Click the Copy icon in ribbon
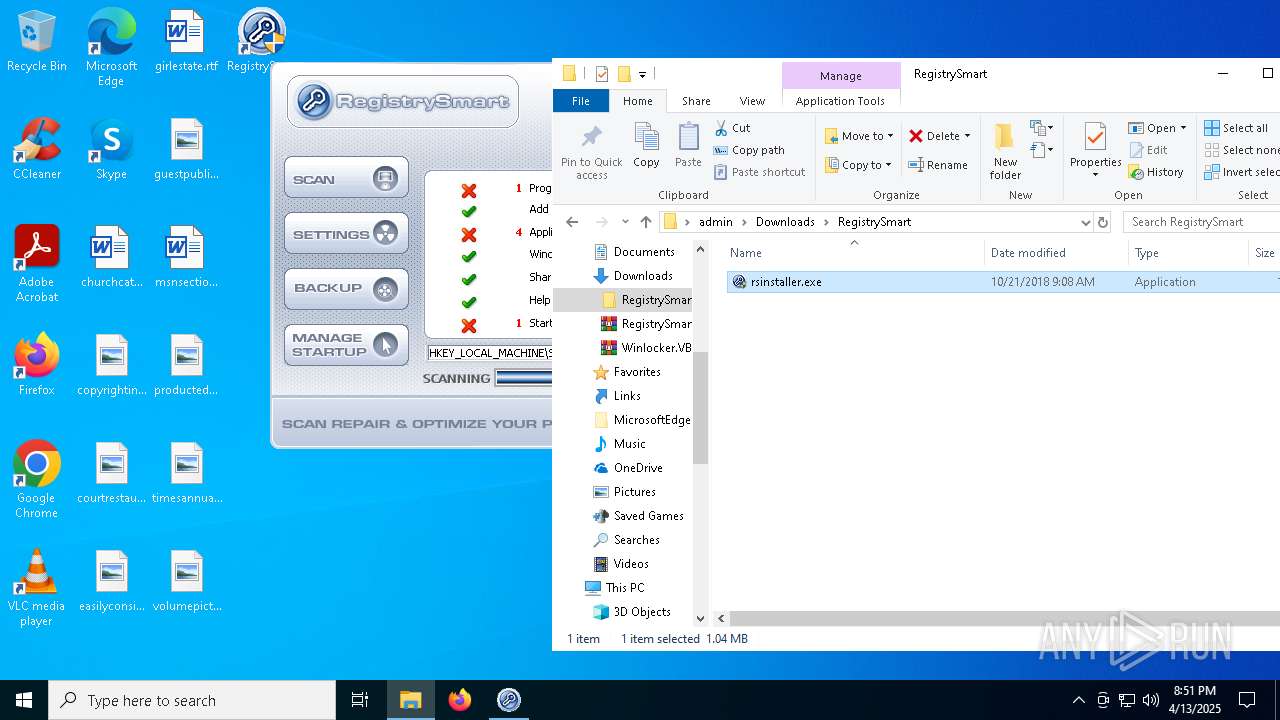 pos(646,146)
